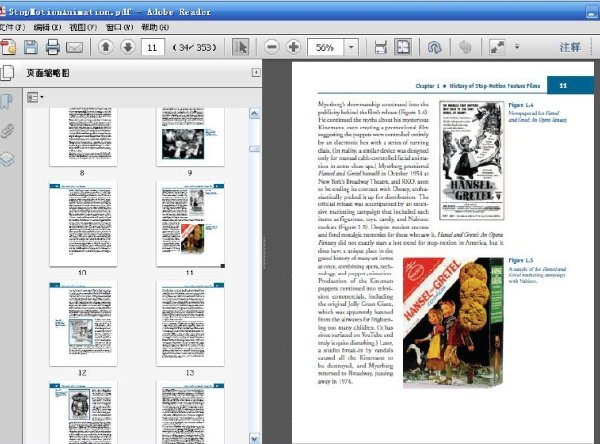
Task: Open the layers panel icon in the sidebar
Action: pos(7,160)
